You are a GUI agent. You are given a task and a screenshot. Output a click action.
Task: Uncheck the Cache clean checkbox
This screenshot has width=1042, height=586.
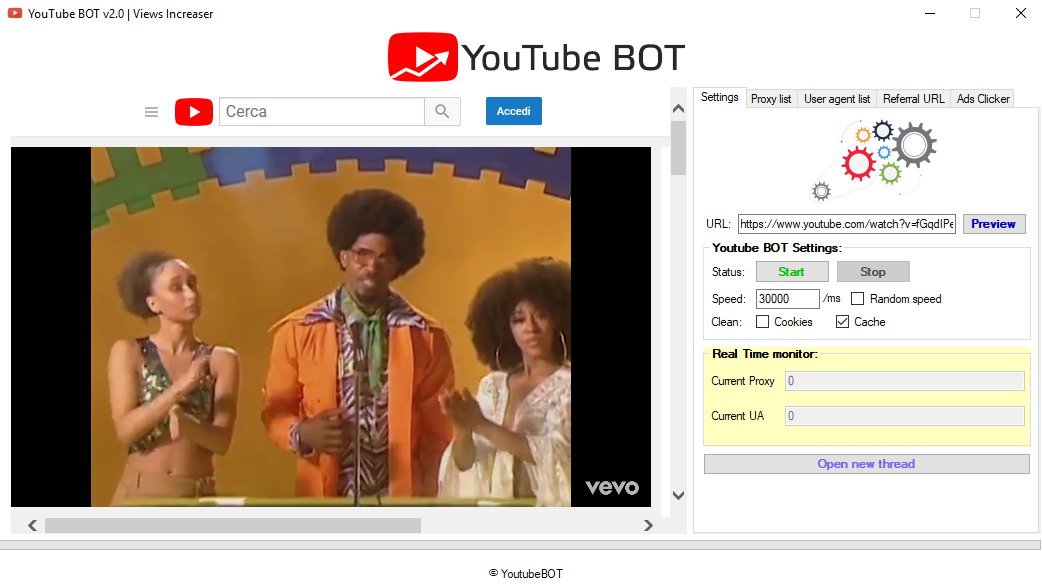[842, 322]
